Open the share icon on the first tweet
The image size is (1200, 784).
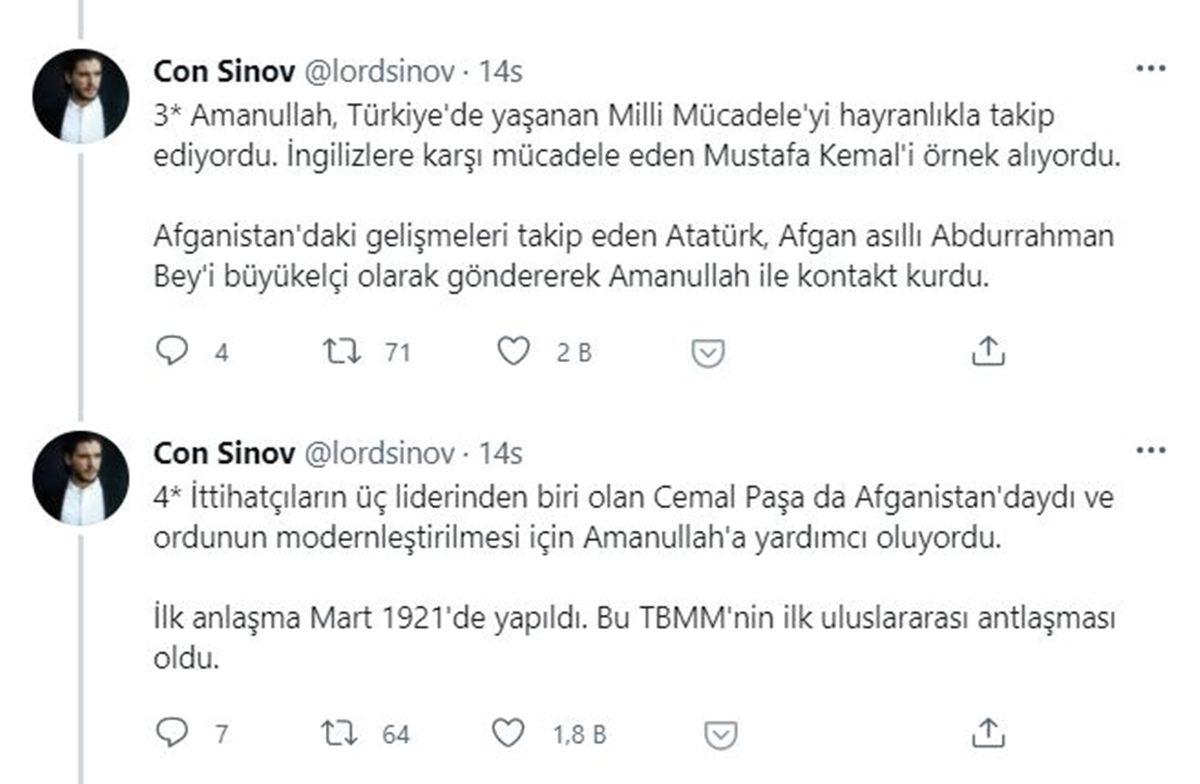[990, 350]
